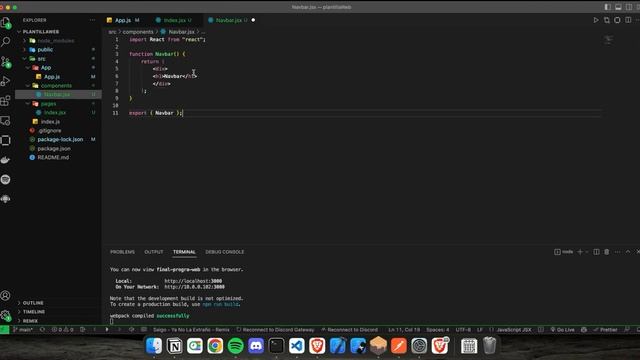The image size is (640, 360).
Task: Click the editor minimap
Action: point(608,40)
